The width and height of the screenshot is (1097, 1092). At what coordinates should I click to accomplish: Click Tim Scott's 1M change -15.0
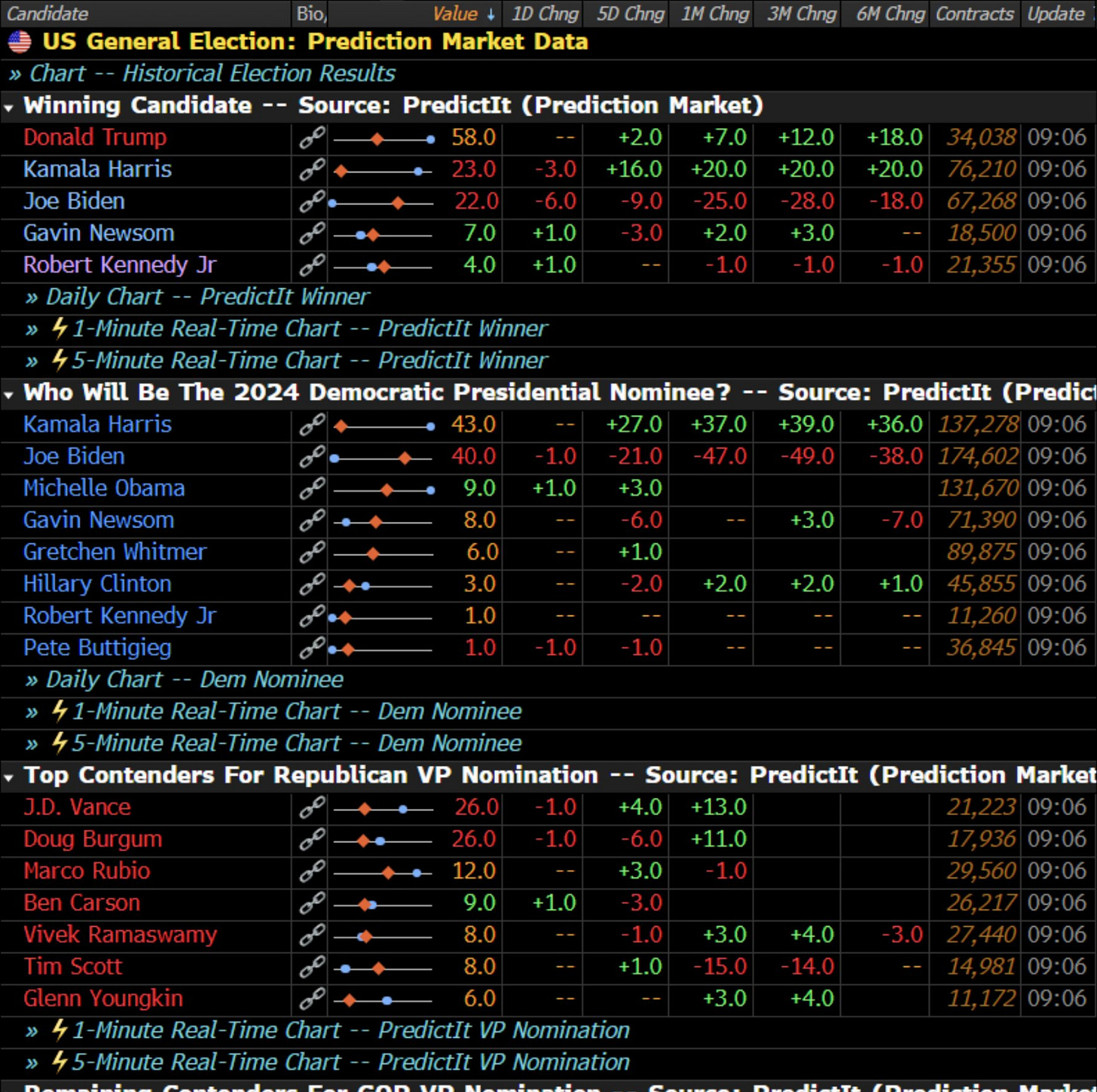720,967
